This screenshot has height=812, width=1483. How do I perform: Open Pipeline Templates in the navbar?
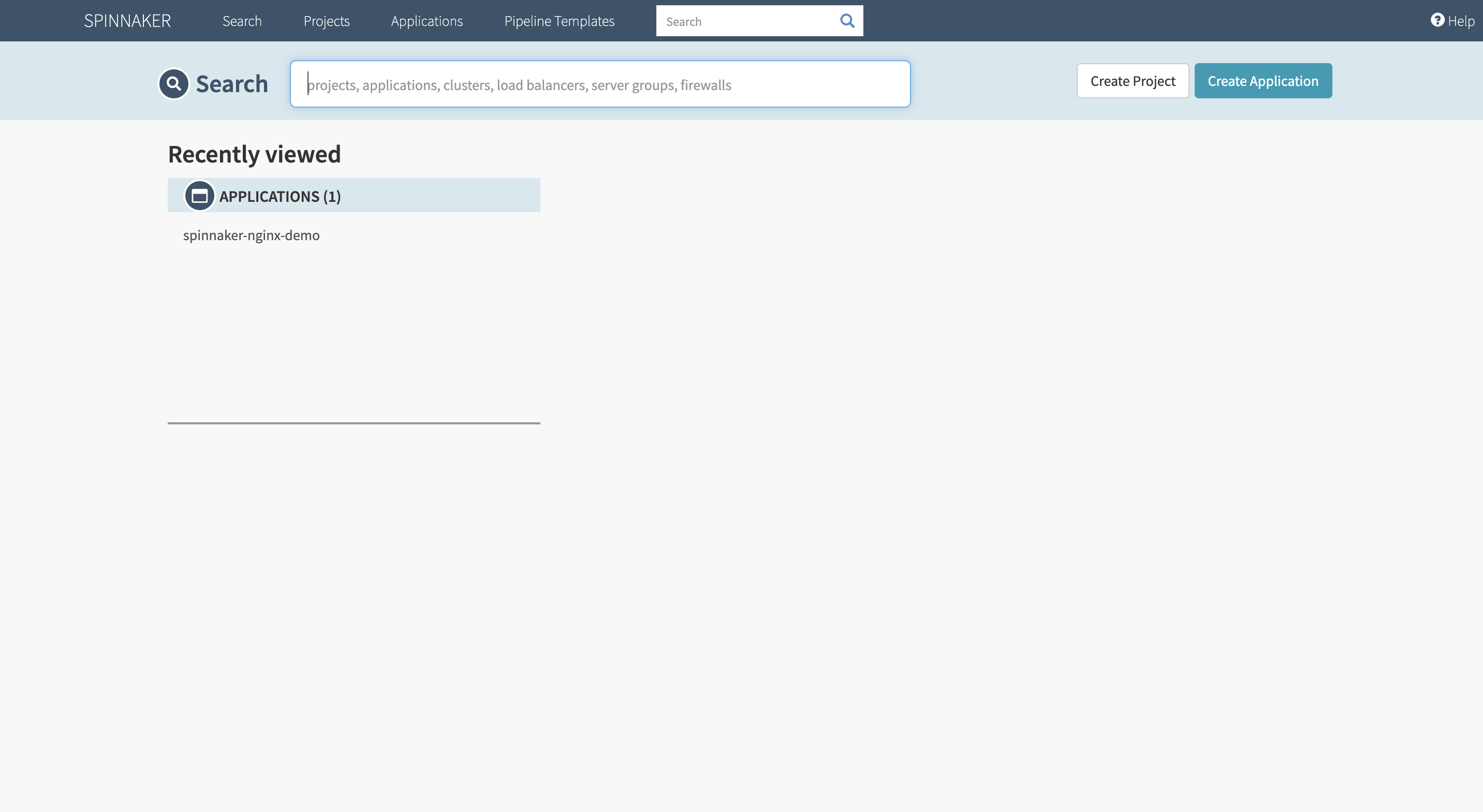pos(559,21)
